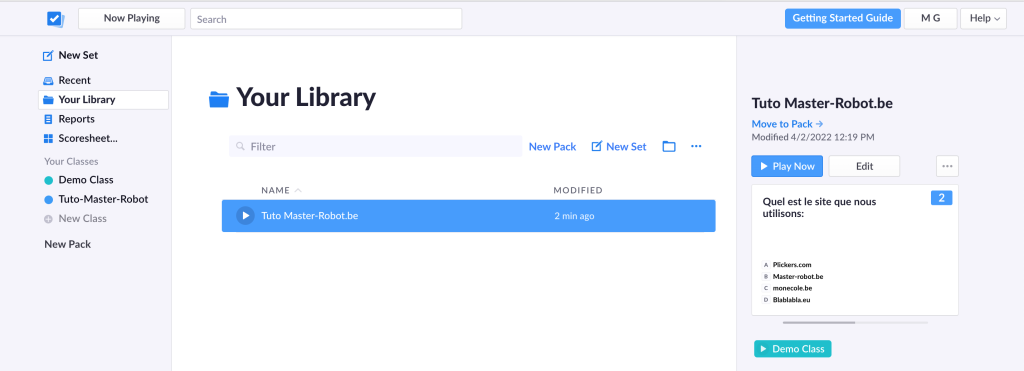Edit the Tuto Master-Robot.be set
The width and height of the screenshot is (1024, 371).
(864, 166)
